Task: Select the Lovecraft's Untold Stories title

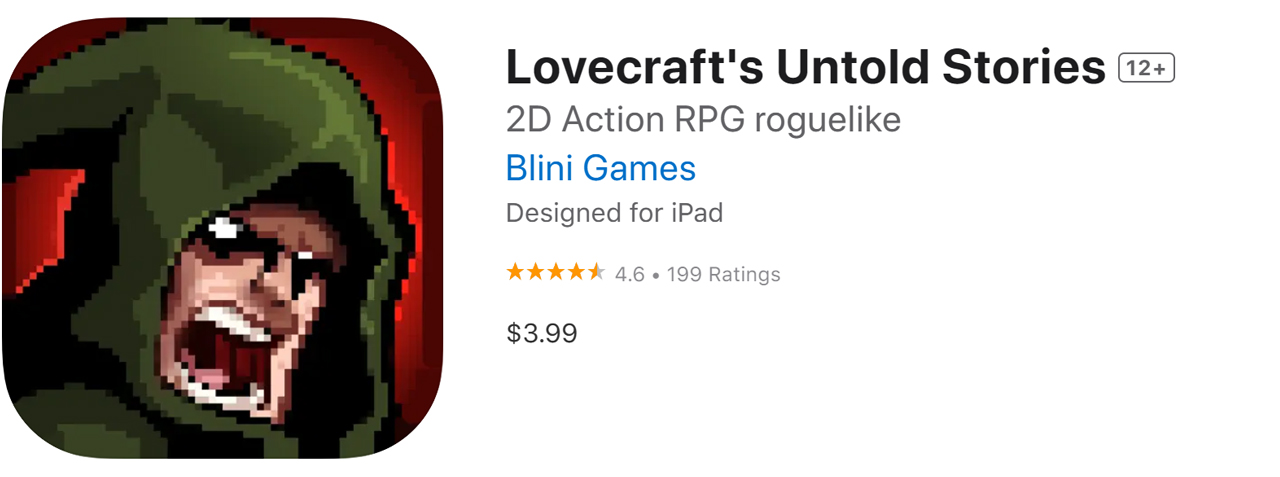Action: click(x=806, y=68)
